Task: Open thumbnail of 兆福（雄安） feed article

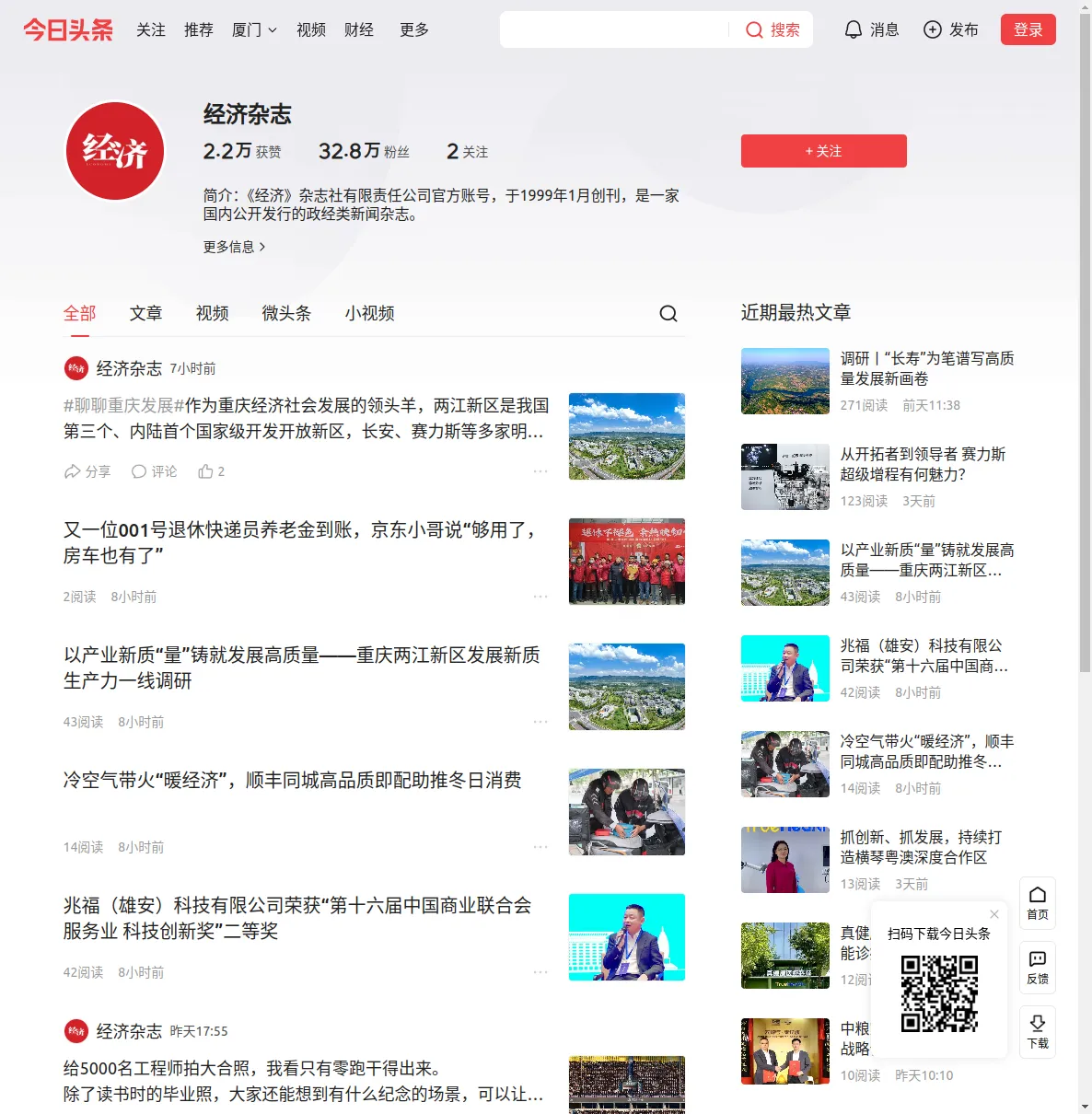Action: coord(627,937)
